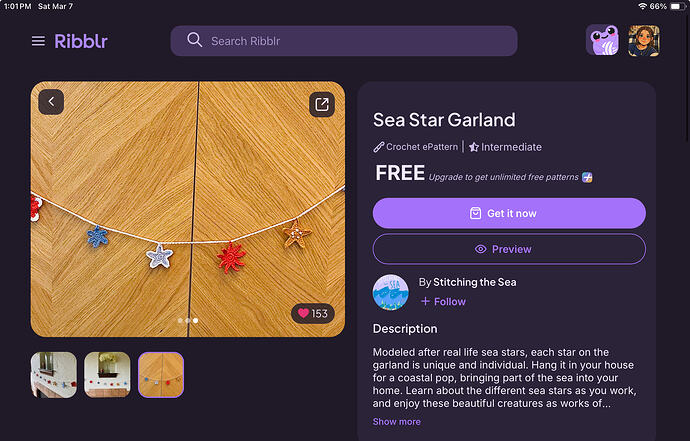The height and width of the screenshot is (441, 690).
Task: Click Upgrade to get unlimited free patterns
Action: click(x=503, y=177)
